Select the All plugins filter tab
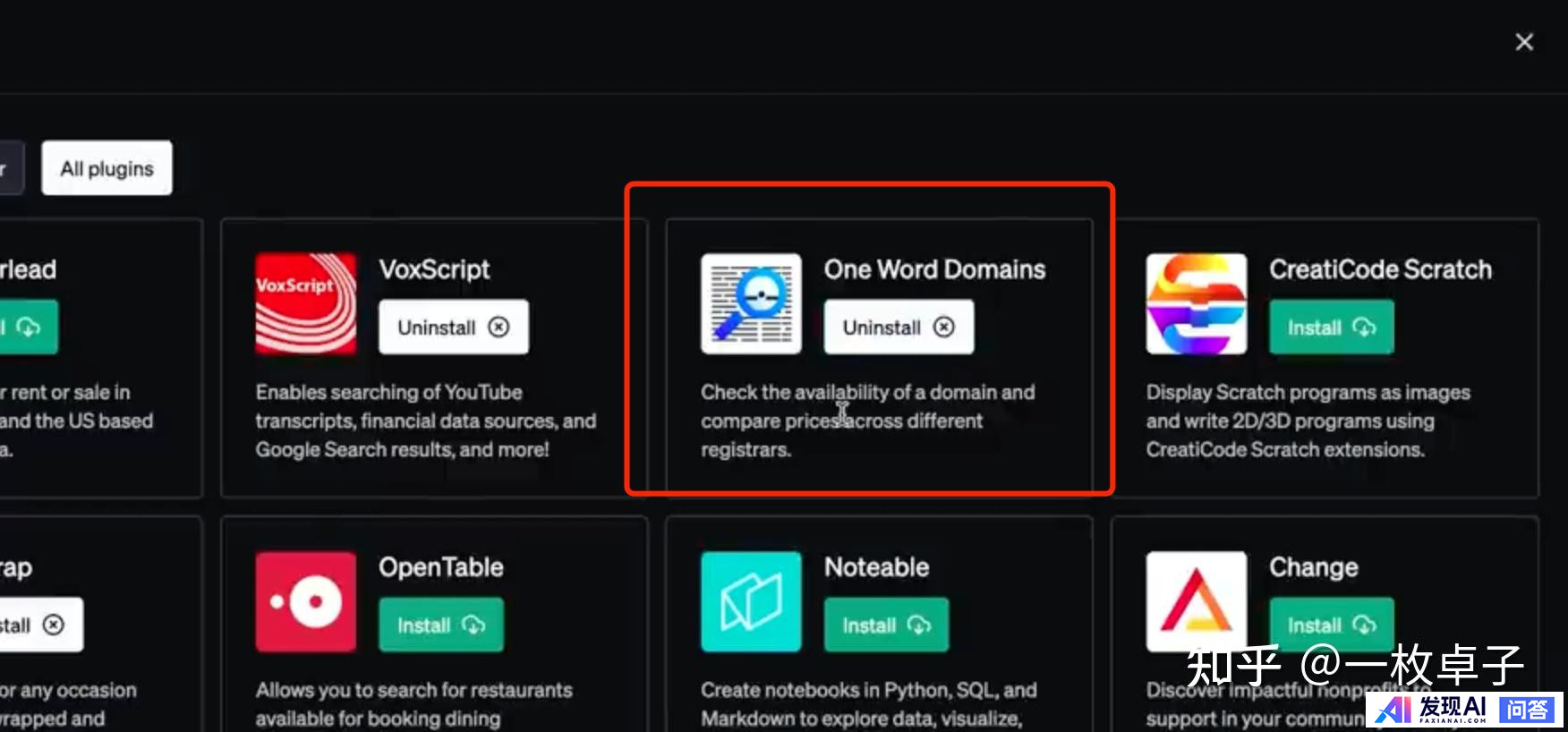Viewport: 1568px width, 732px height. click(x=107, y=168)
